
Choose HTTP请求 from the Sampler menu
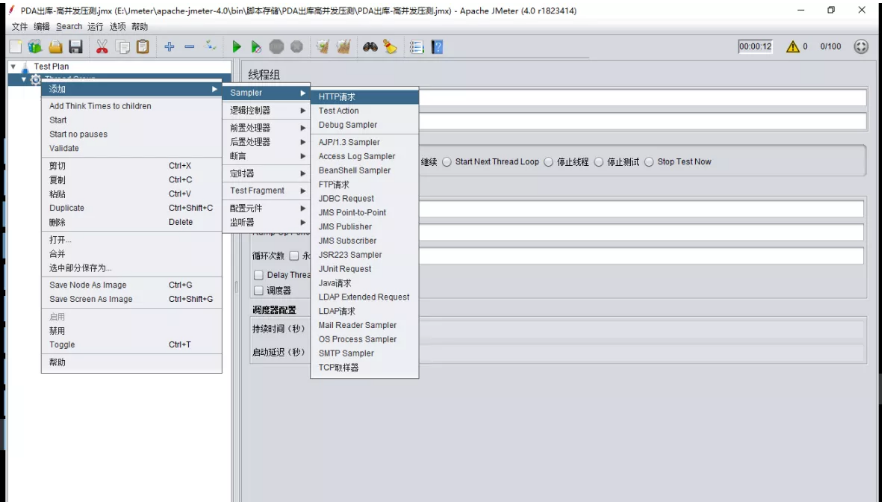[x=364, y=97]
